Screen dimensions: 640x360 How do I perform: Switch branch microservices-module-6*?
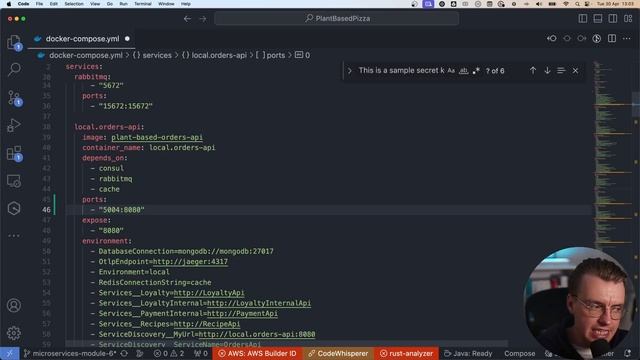(70, 353)
